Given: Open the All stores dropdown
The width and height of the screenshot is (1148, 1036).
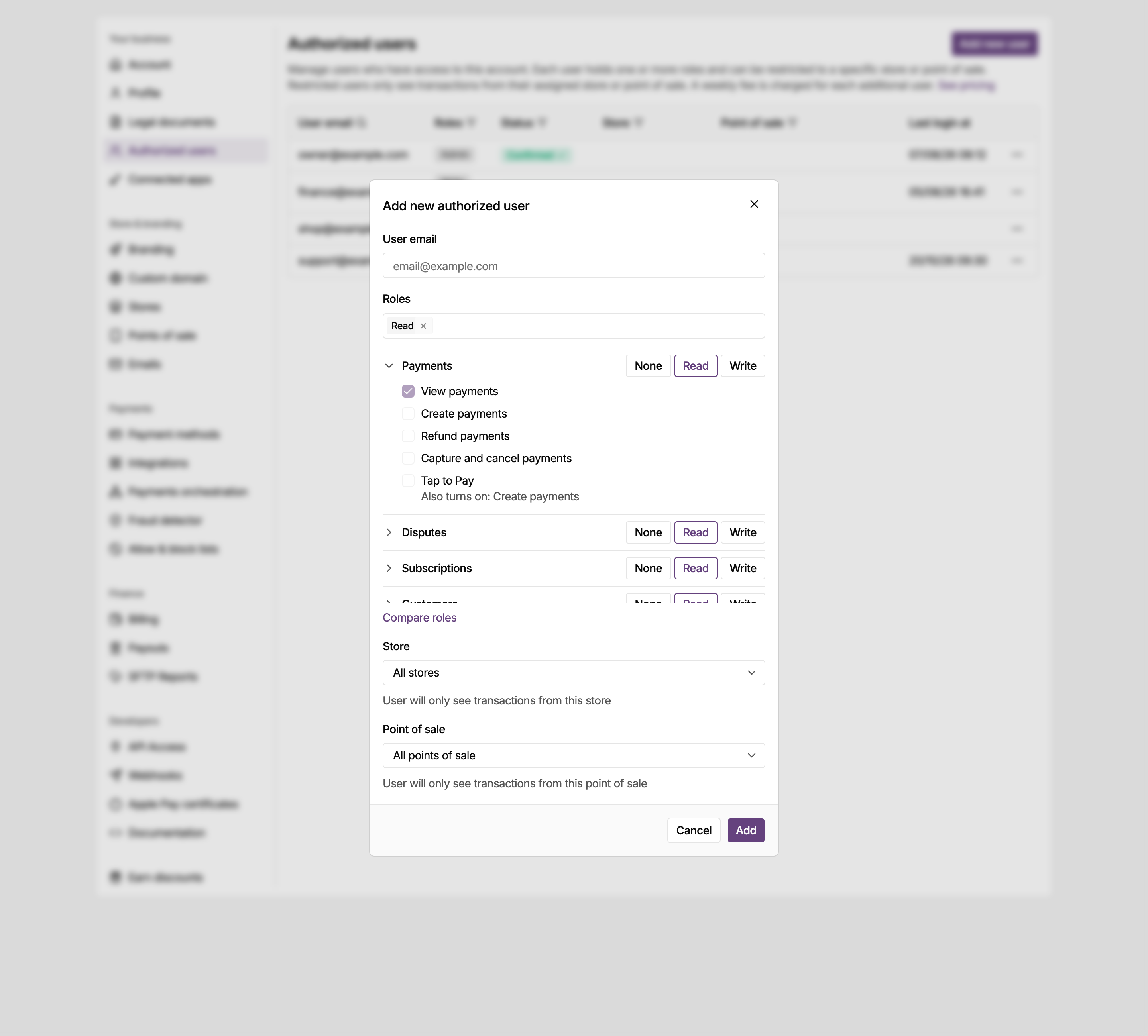Looking at the screenshot, I should click(574, 673).
